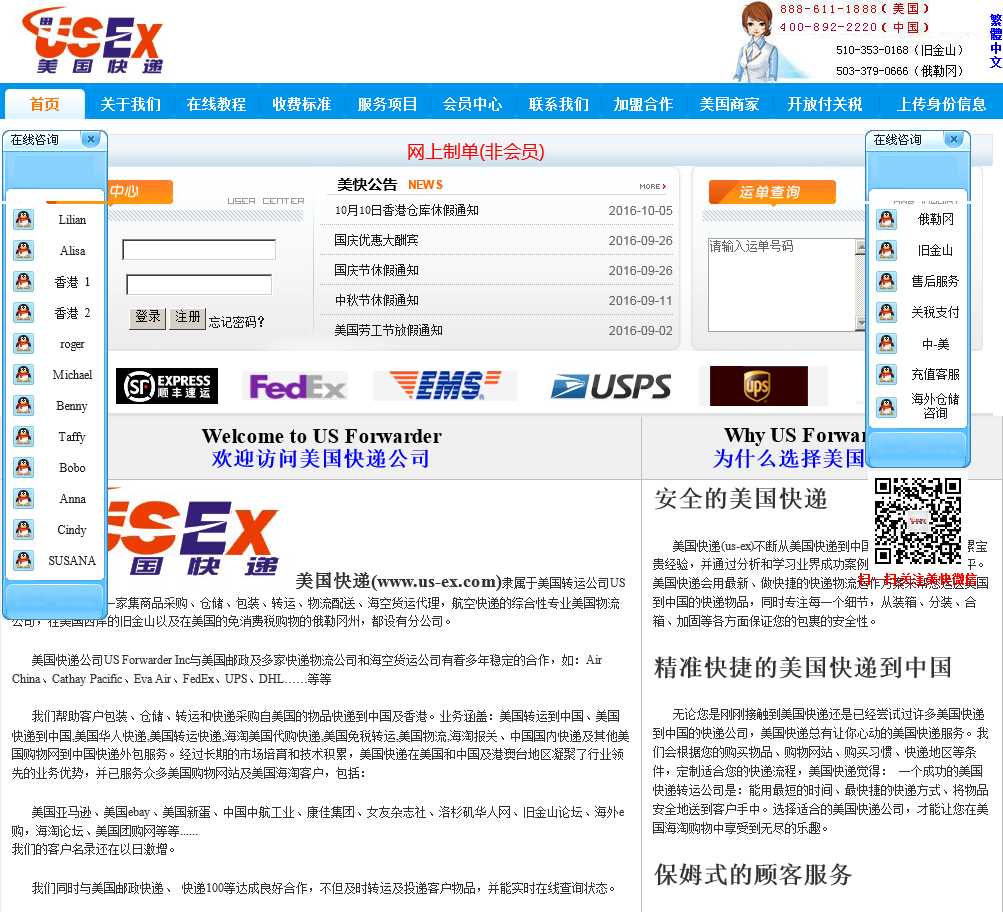Click the USEX 美国快递 header logo

(x=92, y=40)
